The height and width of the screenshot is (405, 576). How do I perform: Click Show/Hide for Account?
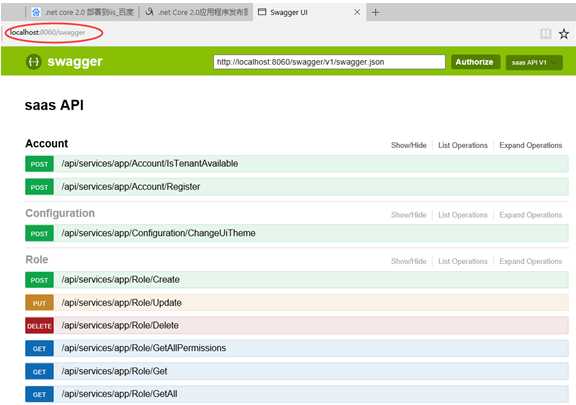tap(409, 145)
